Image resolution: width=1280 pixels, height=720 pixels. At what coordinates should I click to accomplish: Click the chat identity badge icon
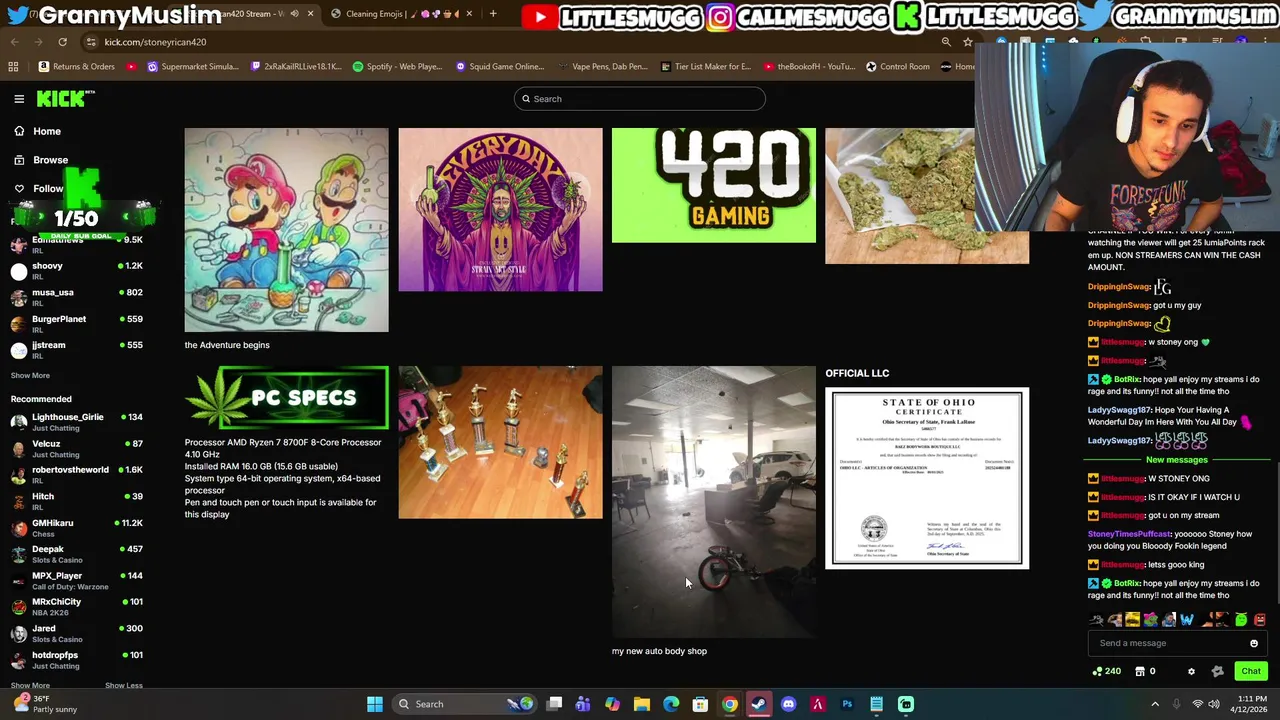point(1217,671)
